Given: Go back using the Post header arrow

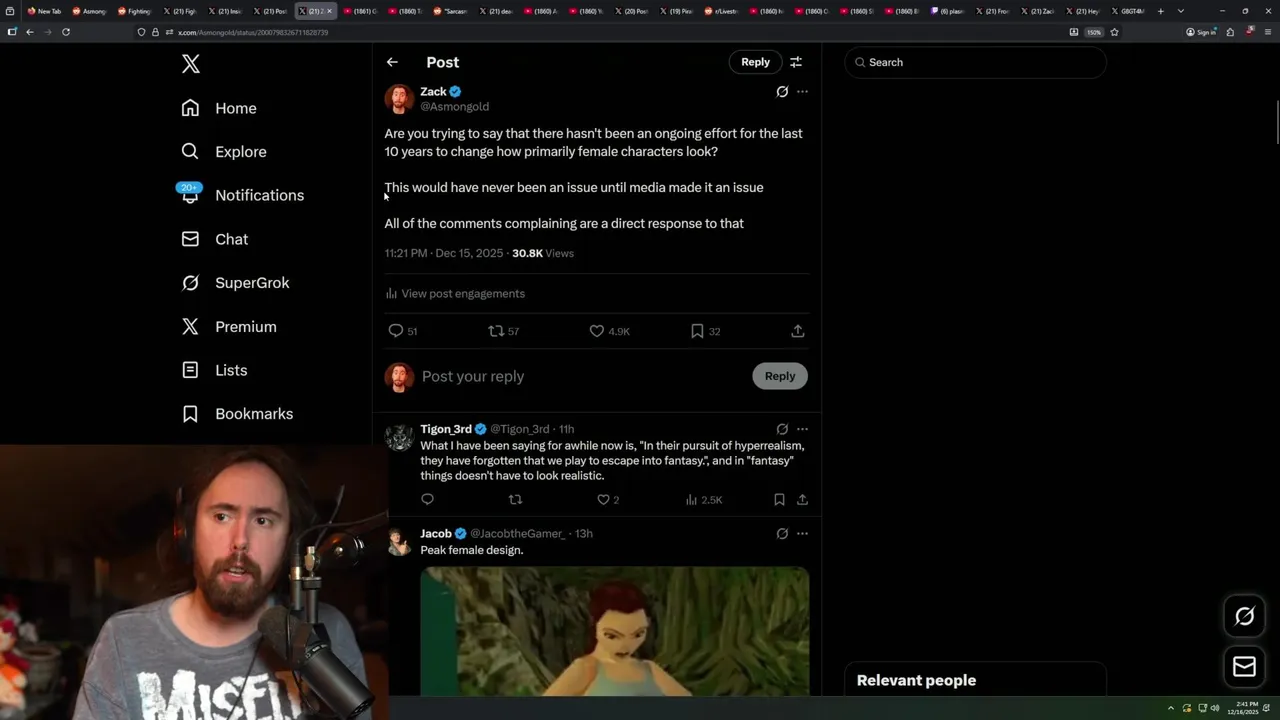Looking at the screenshot, I should click(x=392, y=62).
